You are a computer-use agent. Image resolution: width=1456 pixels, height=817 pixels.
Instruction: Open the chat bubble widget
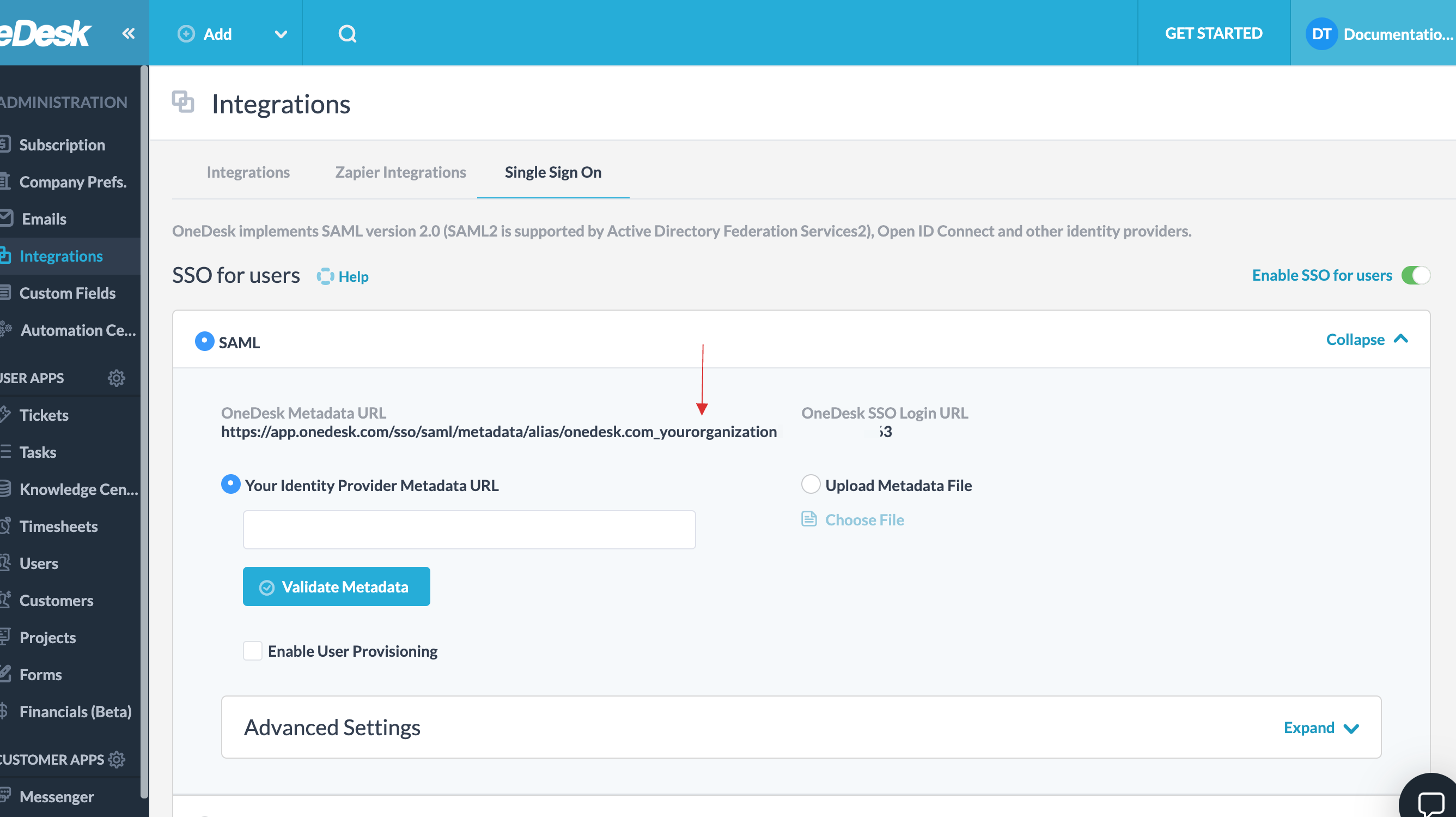tap(1431, 803)
